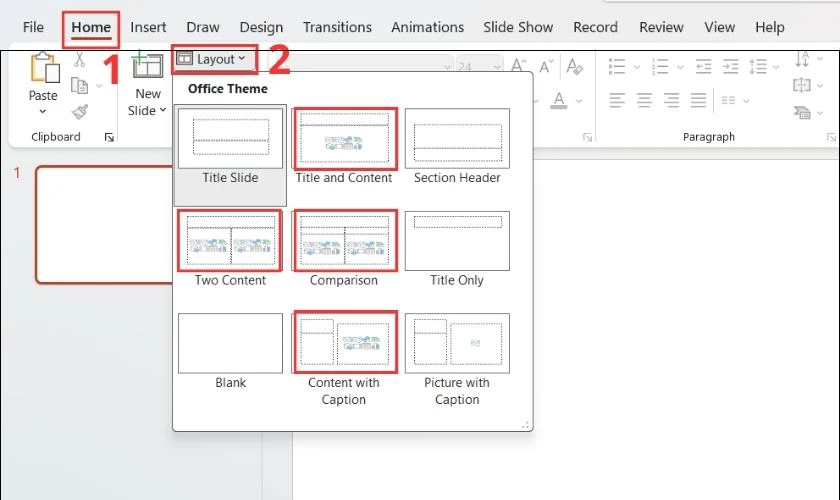Viewport: 840px width, 500px height.
Task: Open the Review tab
Action: [x=661, y=27]
